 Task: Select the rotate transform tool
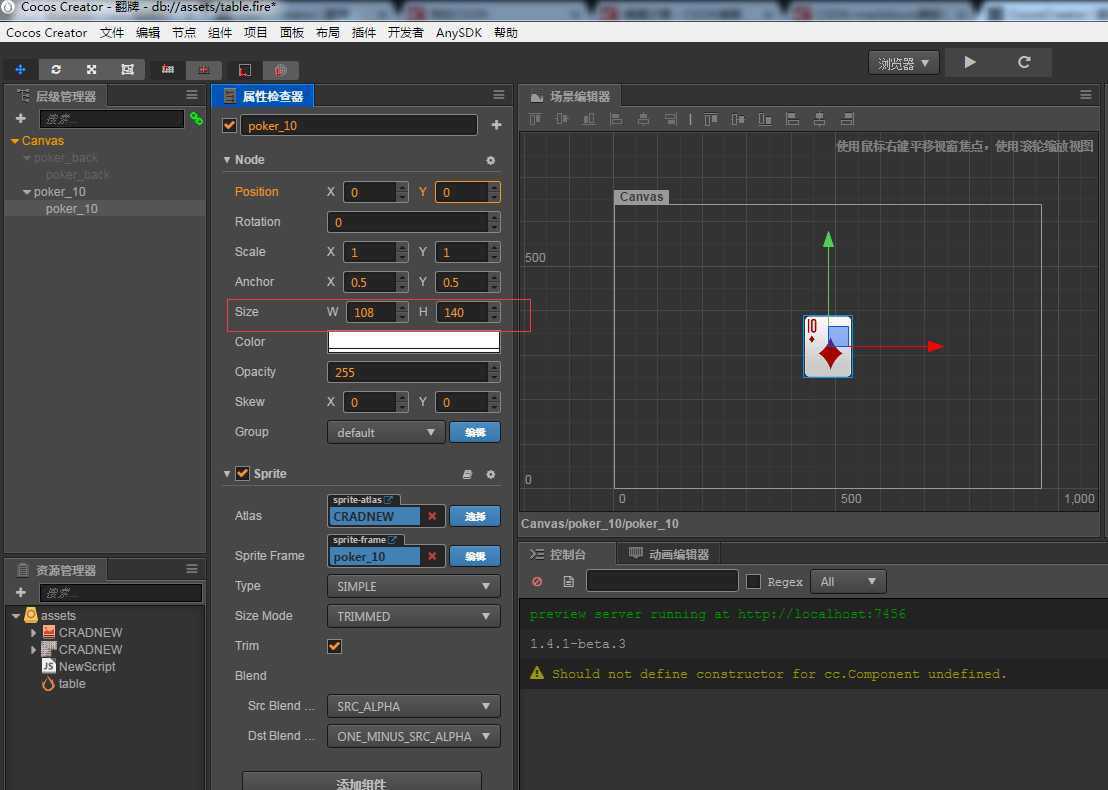coord(56,70)
